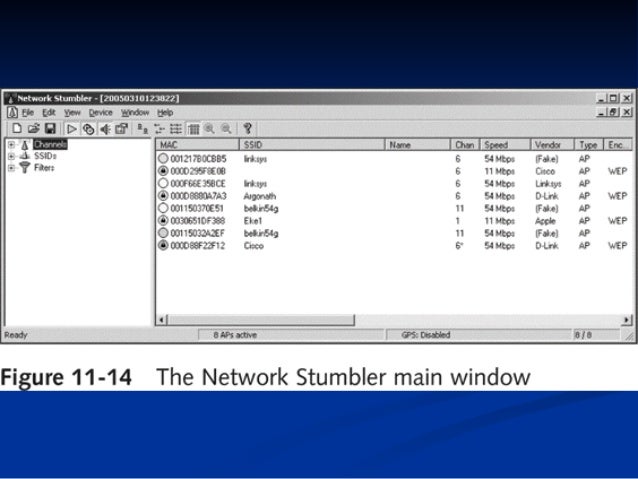Viewport: 638px width, 479px height.
Task: Click the Filters funnel tree icon
Action: click(x=25, y=167)
